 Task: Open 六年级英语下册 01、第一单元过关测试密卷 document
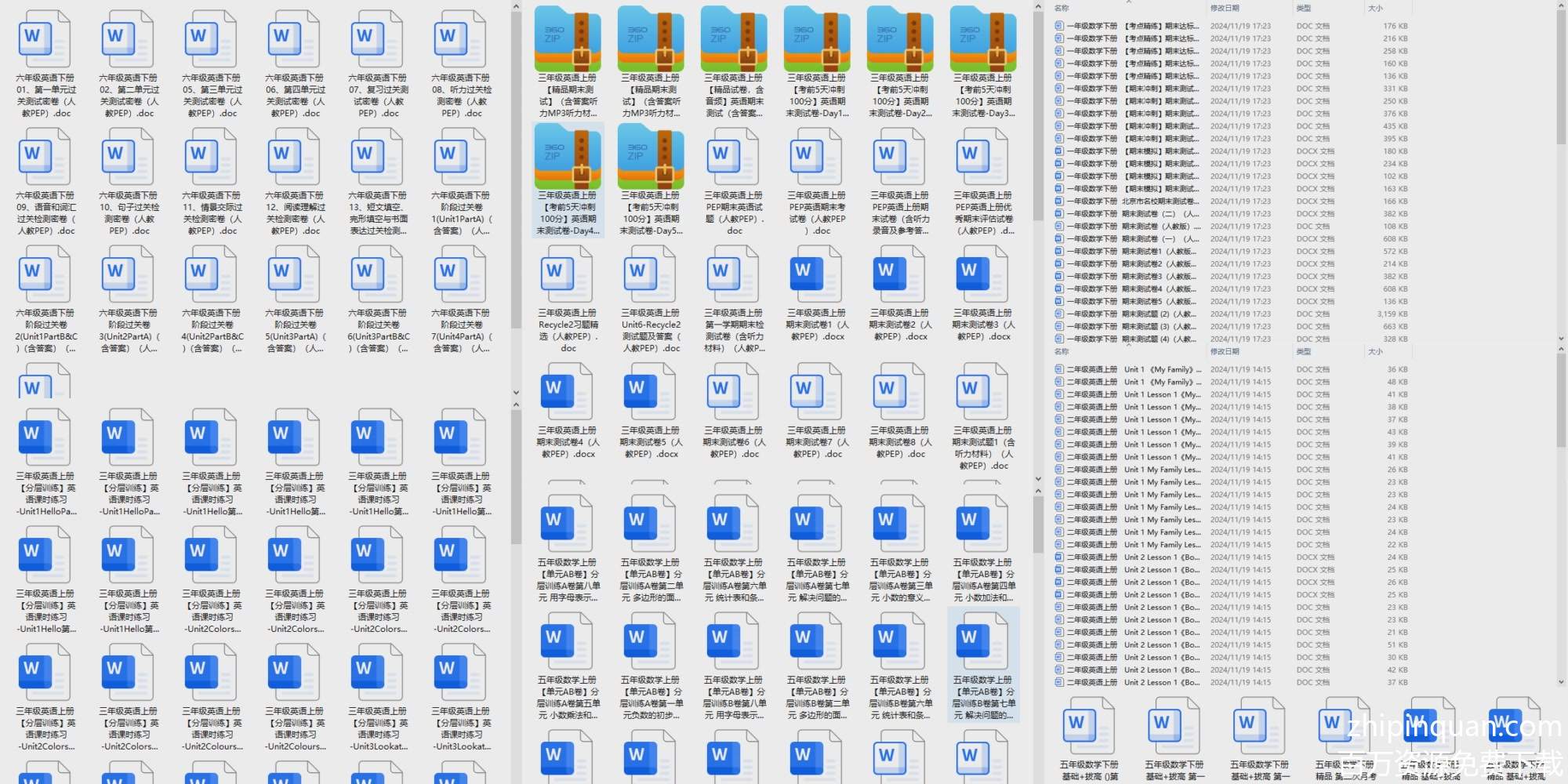(x=45, y=39)
